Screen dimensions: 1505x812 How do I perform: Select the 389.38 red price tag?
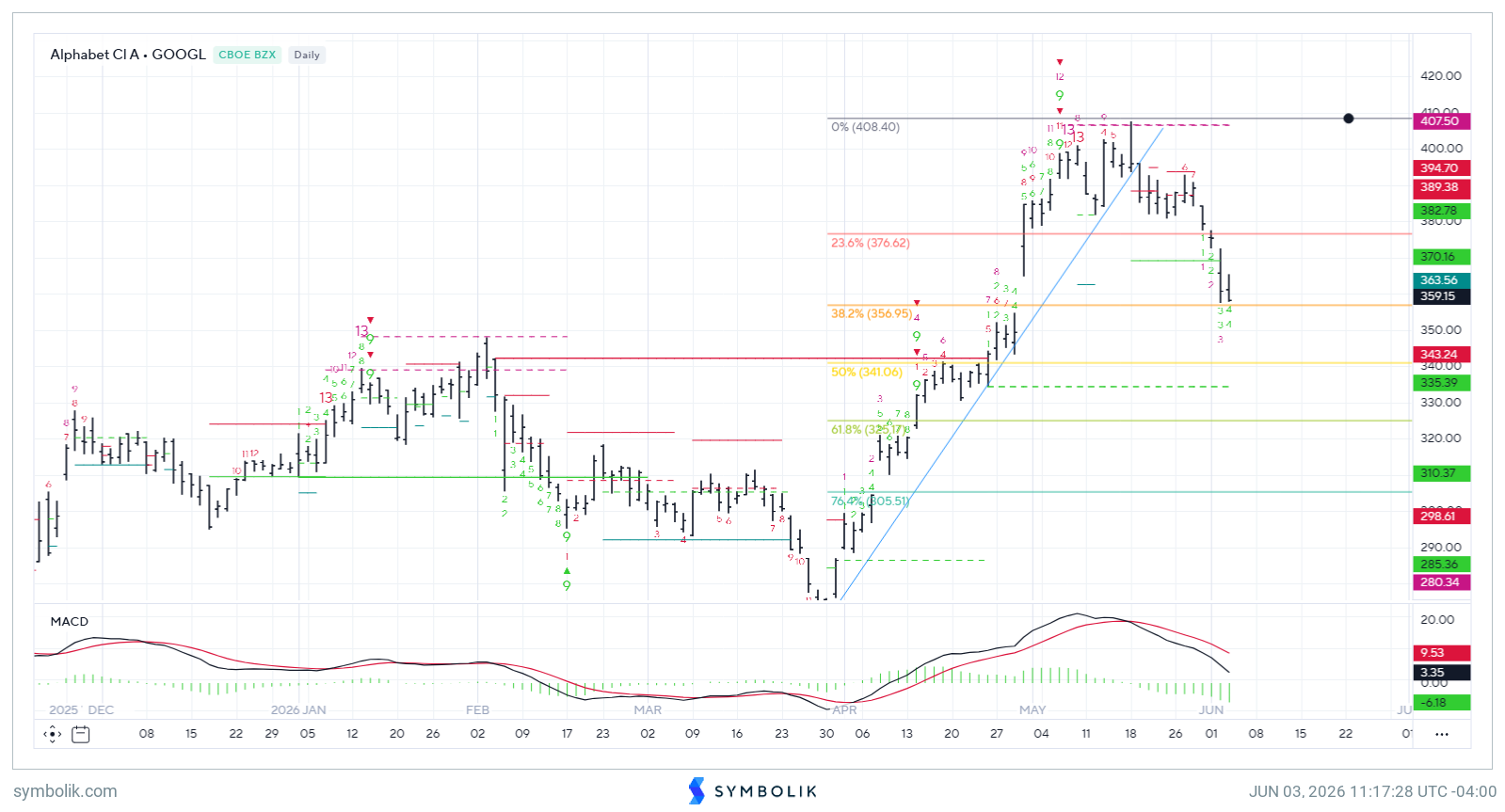point(1441,187)
